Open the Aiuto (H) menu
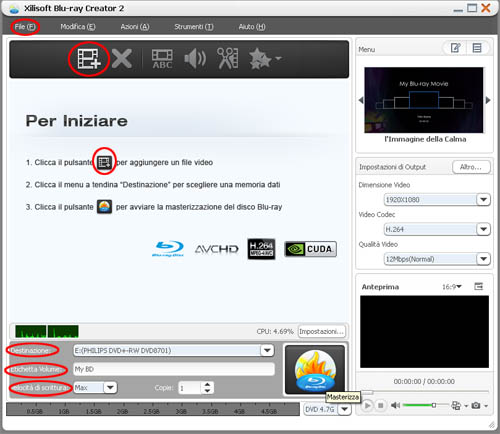The width and height of the screenshot is (500, 434). pos(252,27)
